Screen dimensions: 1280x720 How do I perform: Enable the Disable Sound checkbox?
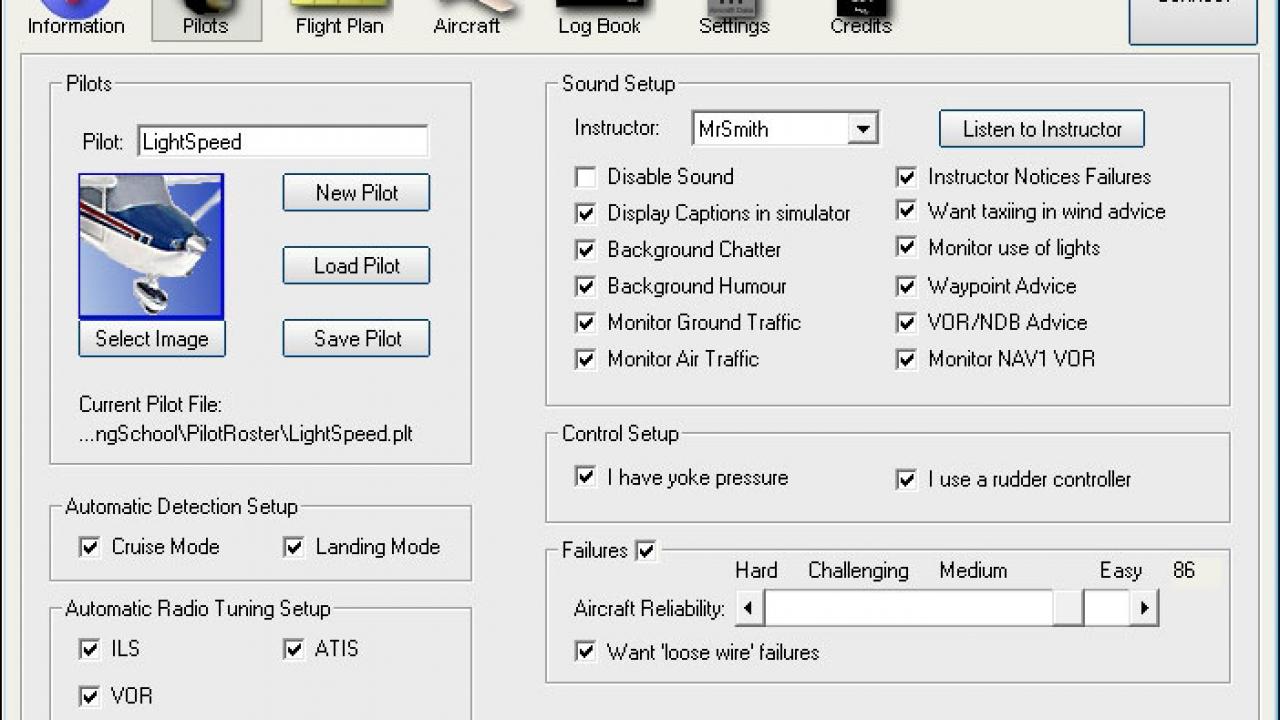coord(586,177)
